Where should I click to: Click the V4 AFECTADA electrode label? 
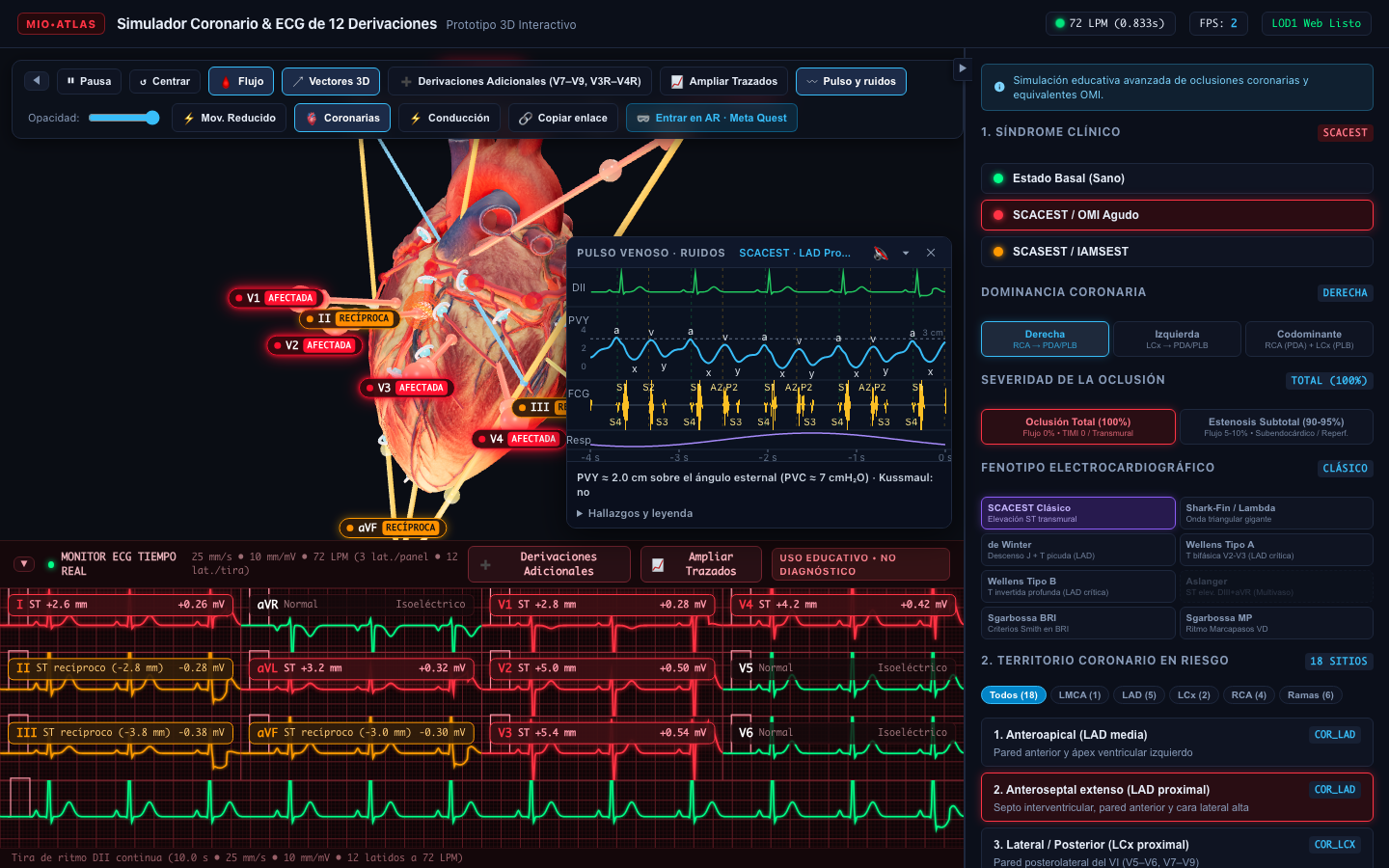point(519,439)
